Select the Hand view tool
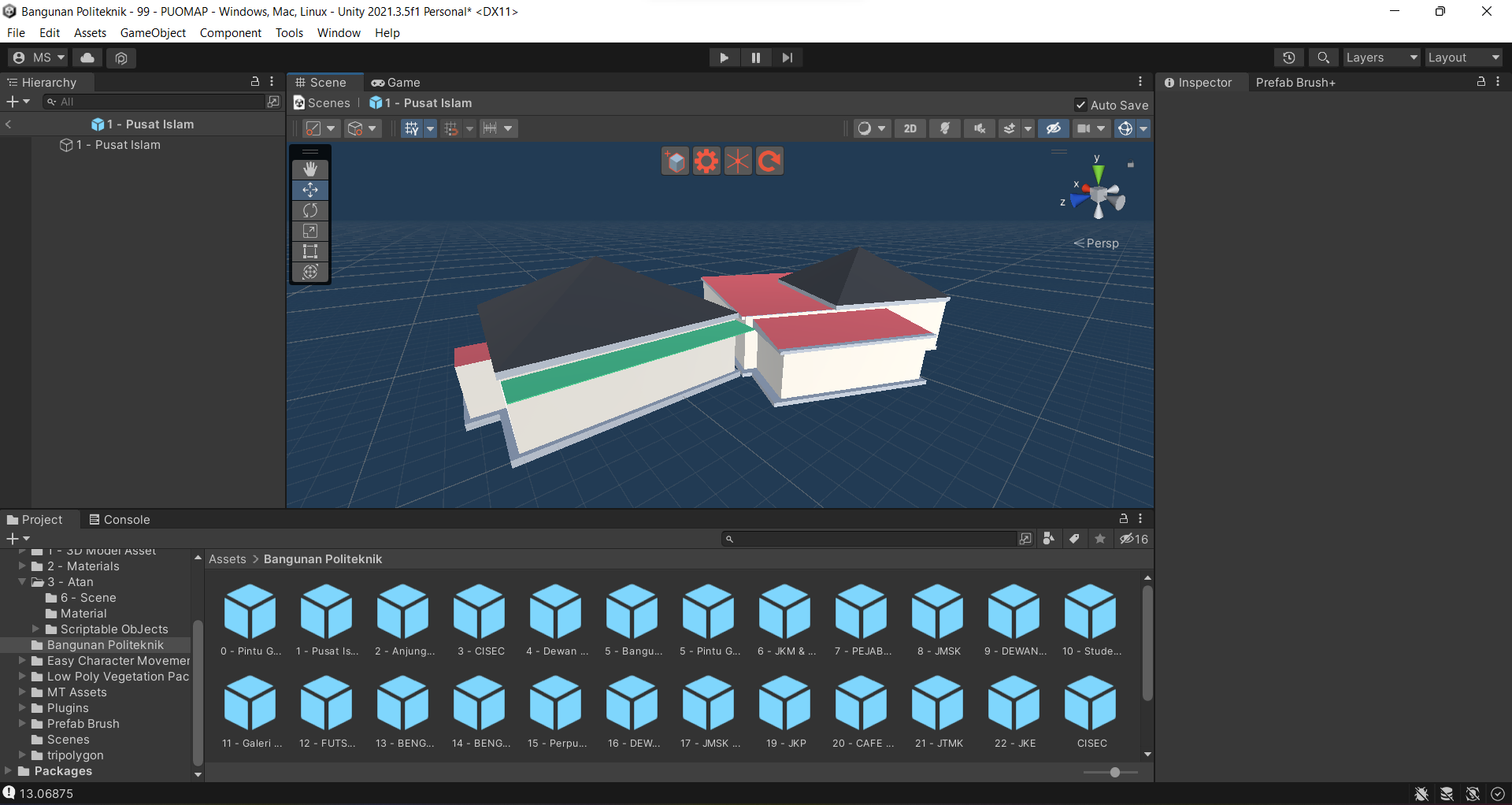 [x=310, y=169]
